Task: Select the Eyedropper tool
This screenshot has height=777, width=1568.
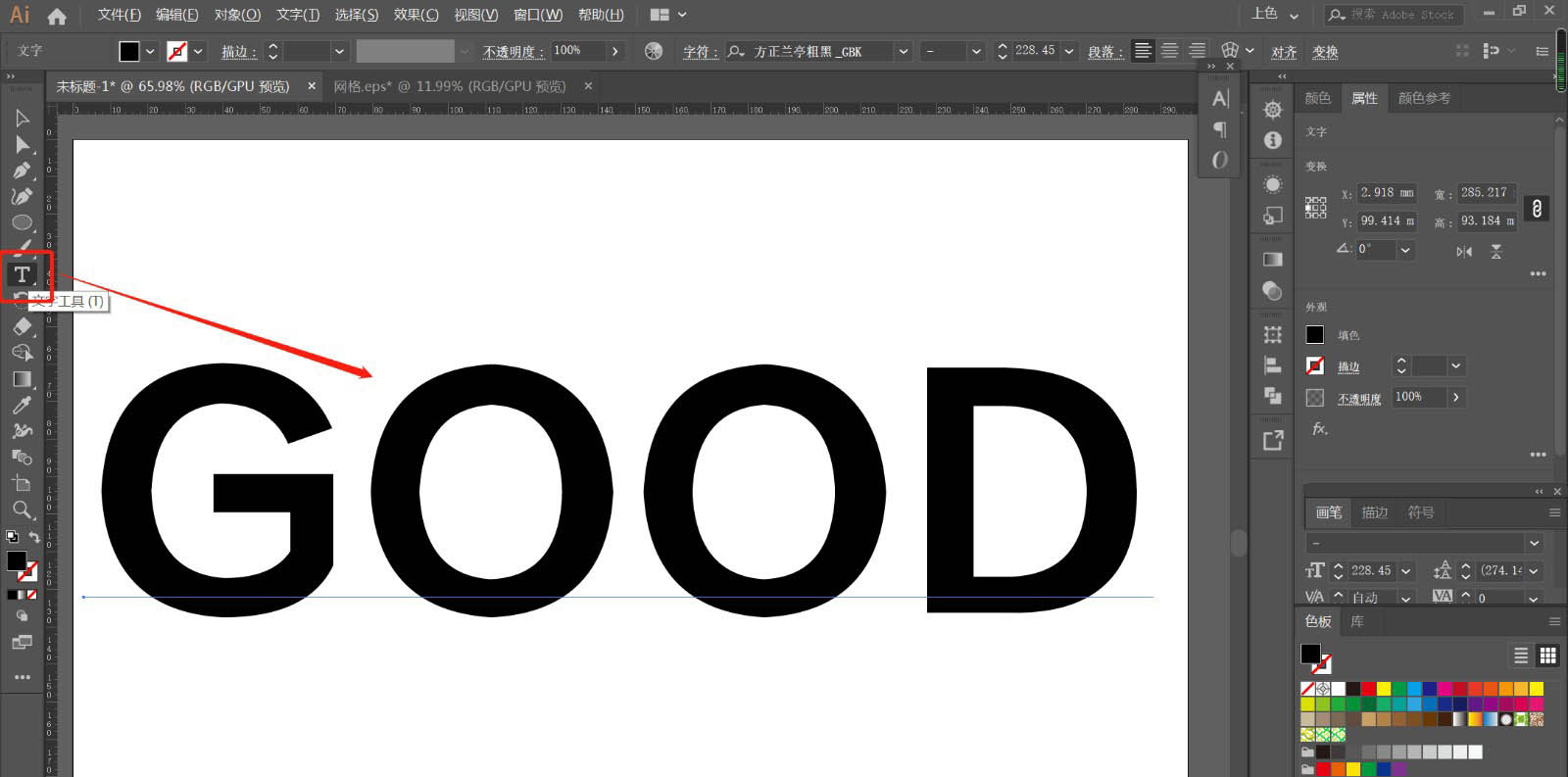Action: coord(22,405)
